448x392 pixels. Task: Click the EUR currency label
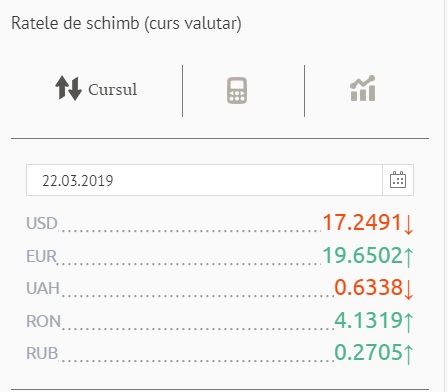42,256
